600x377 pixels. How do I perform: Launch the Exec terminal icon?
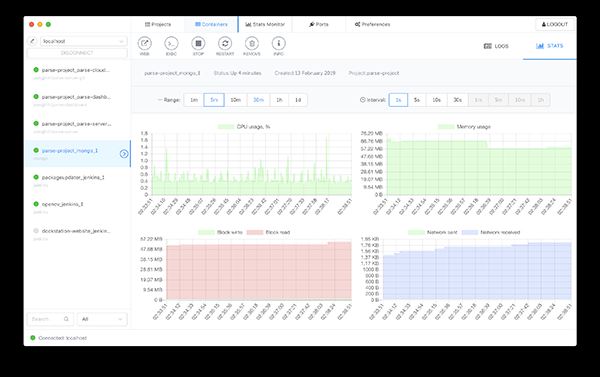pos(171,44)
